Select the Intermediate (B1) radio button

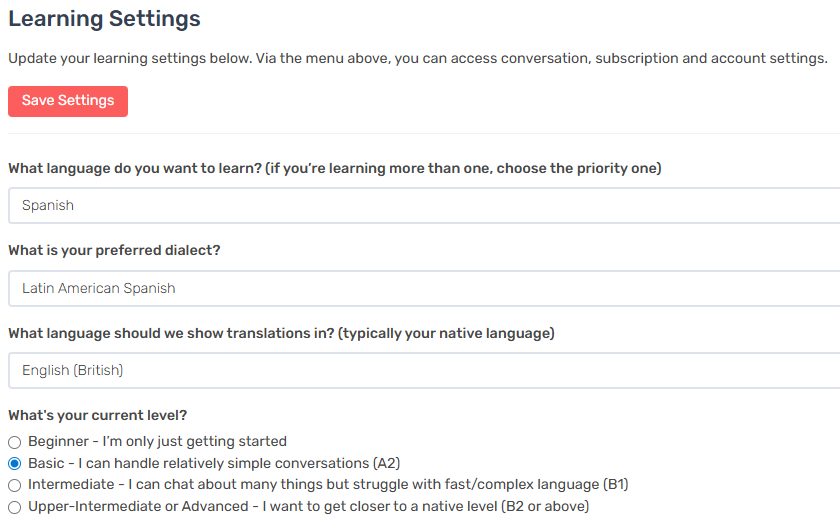pos(15,485)
